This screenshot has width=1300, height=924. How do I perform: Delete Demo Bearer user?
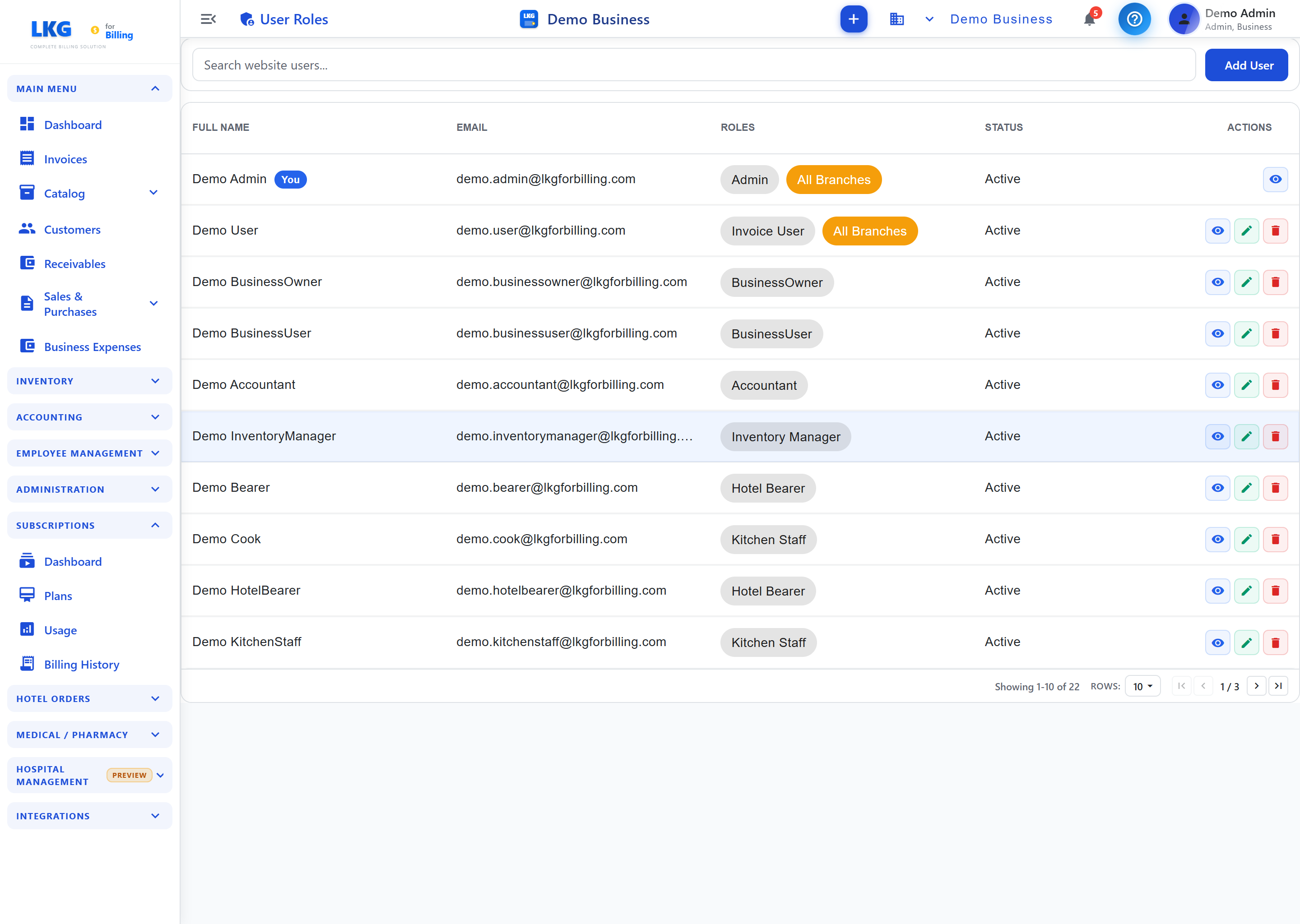1275,488
